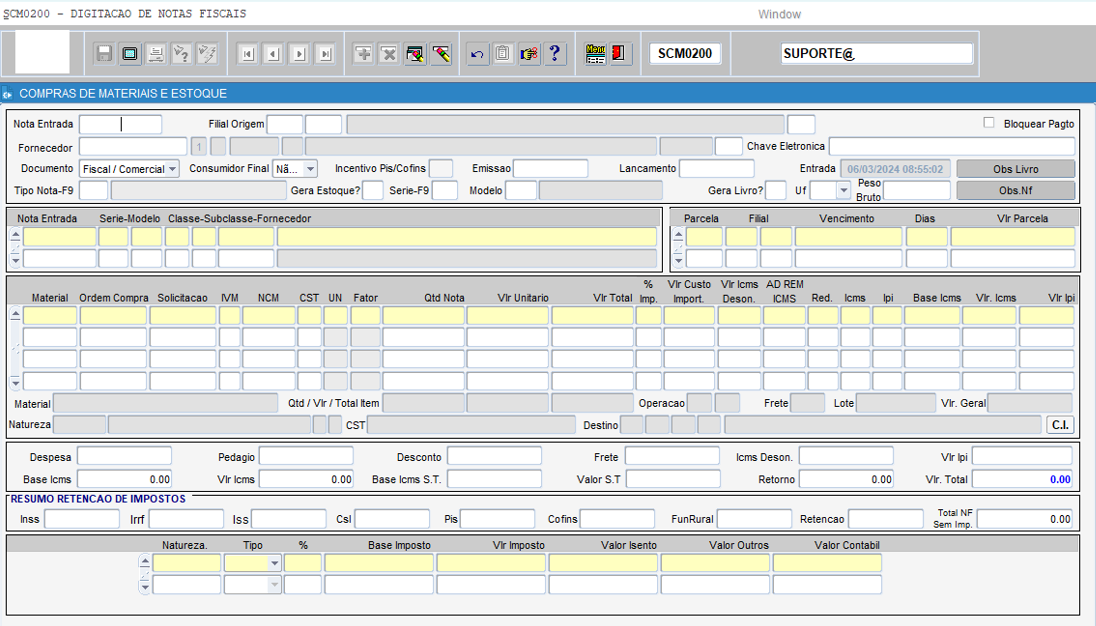Delete record using the X icon
This screenshot has height=626, width=1096.
point(389,54)
